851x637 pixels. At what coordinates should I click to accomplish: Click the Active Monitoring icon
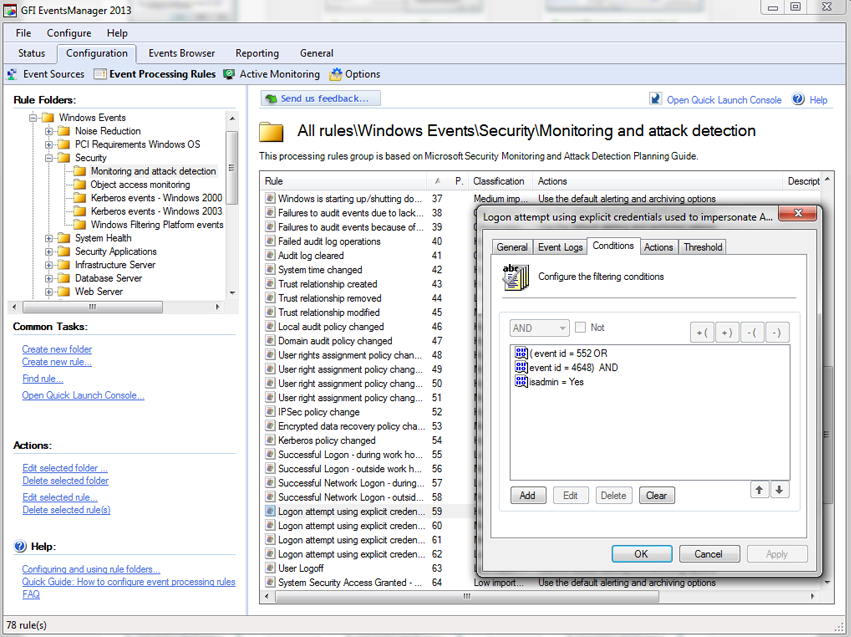coord(229,74)
